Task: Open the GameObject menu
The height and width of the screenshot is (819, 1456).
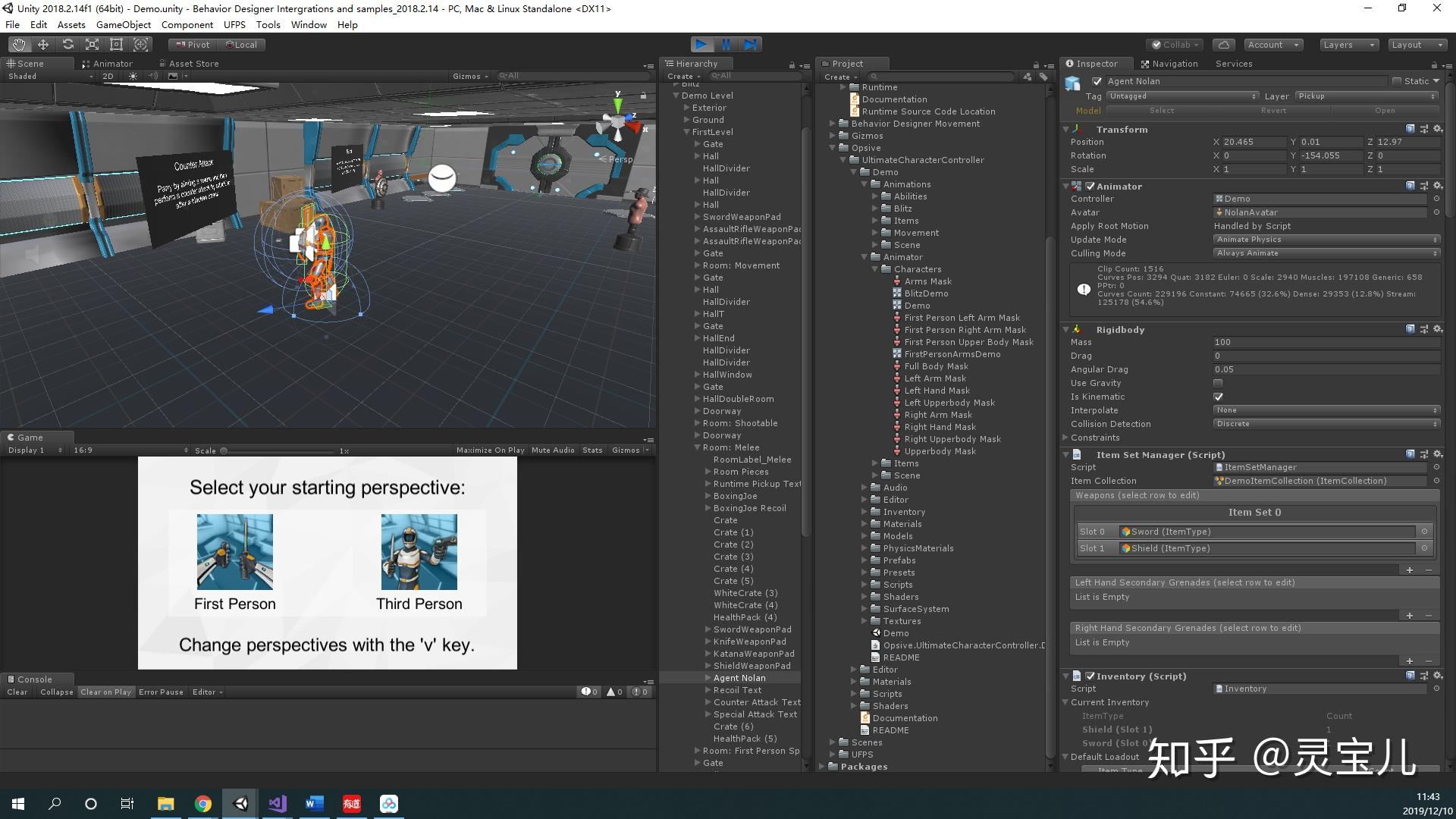Action: click(x=123, y=25)
